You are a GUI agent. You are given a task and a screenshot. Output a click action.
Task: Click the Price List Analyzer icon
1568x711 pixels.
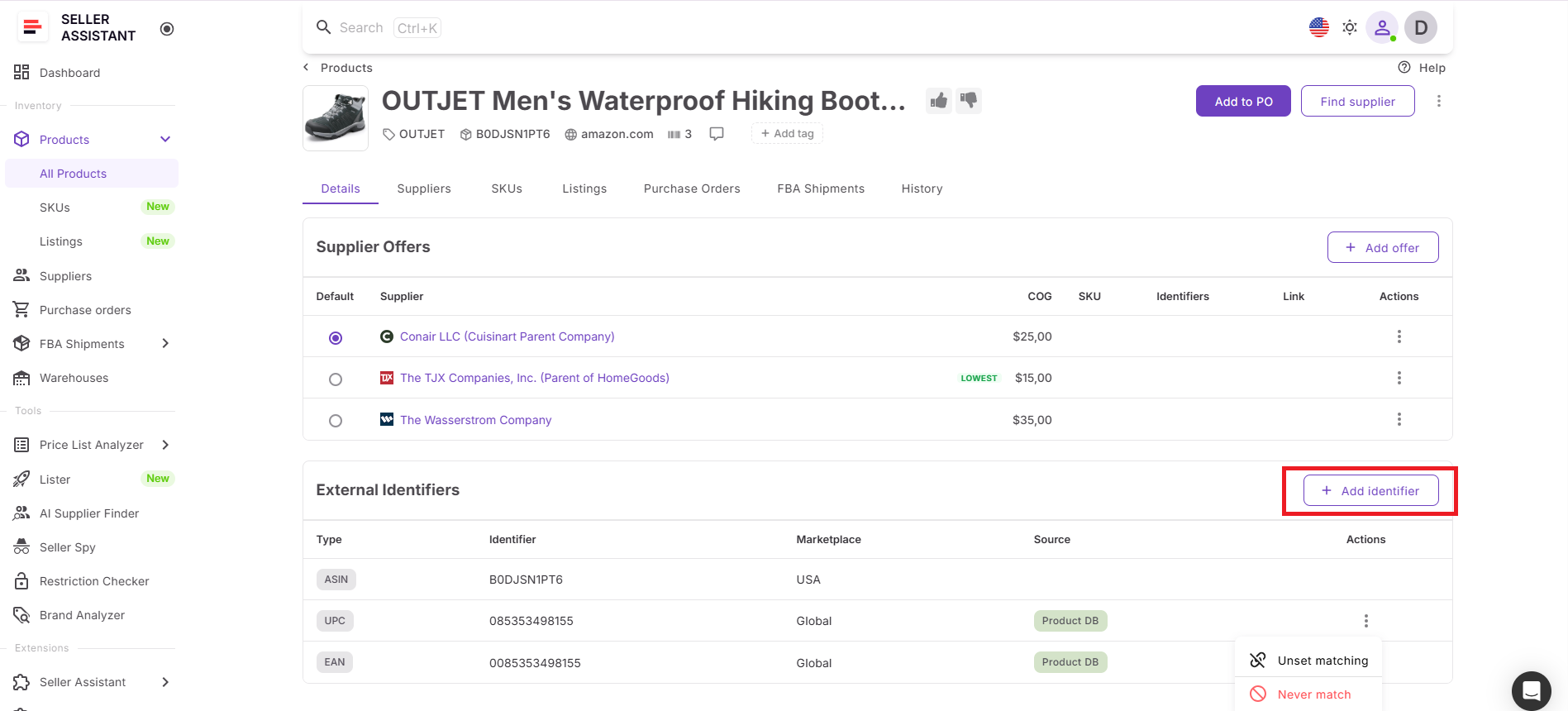coord(21,445)
